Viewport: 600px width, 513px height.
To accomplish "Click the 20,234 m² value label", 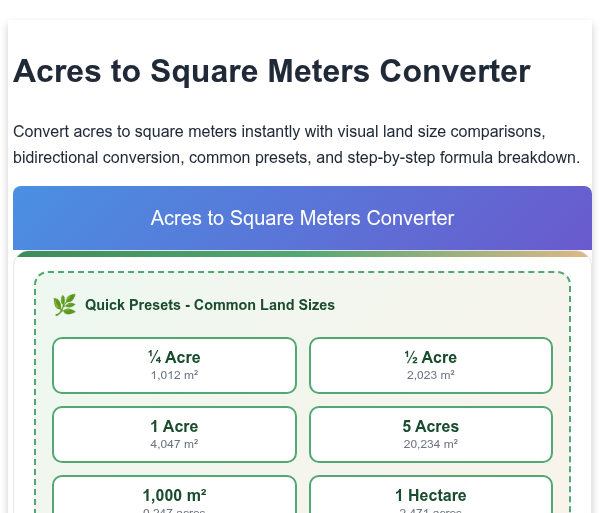I will [431, 444].
